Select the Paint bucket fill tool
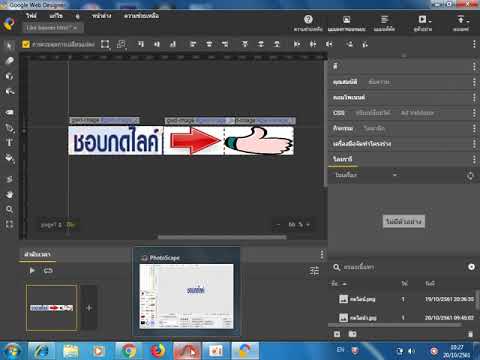The width and height of the screenshot is (480, 360). tap(9, 158)
